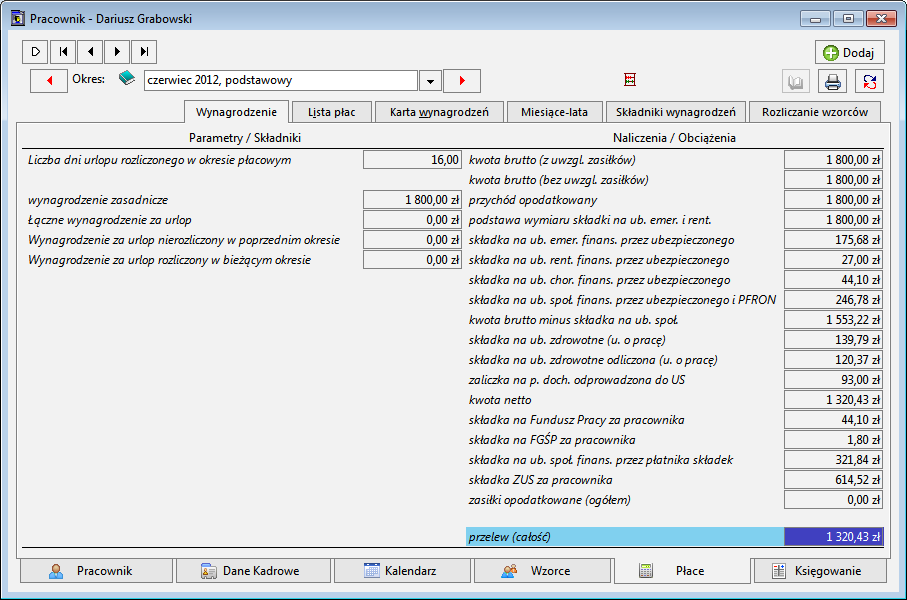
Task: Select previous period with red left arrow
Action: click(x=49, y=80)
